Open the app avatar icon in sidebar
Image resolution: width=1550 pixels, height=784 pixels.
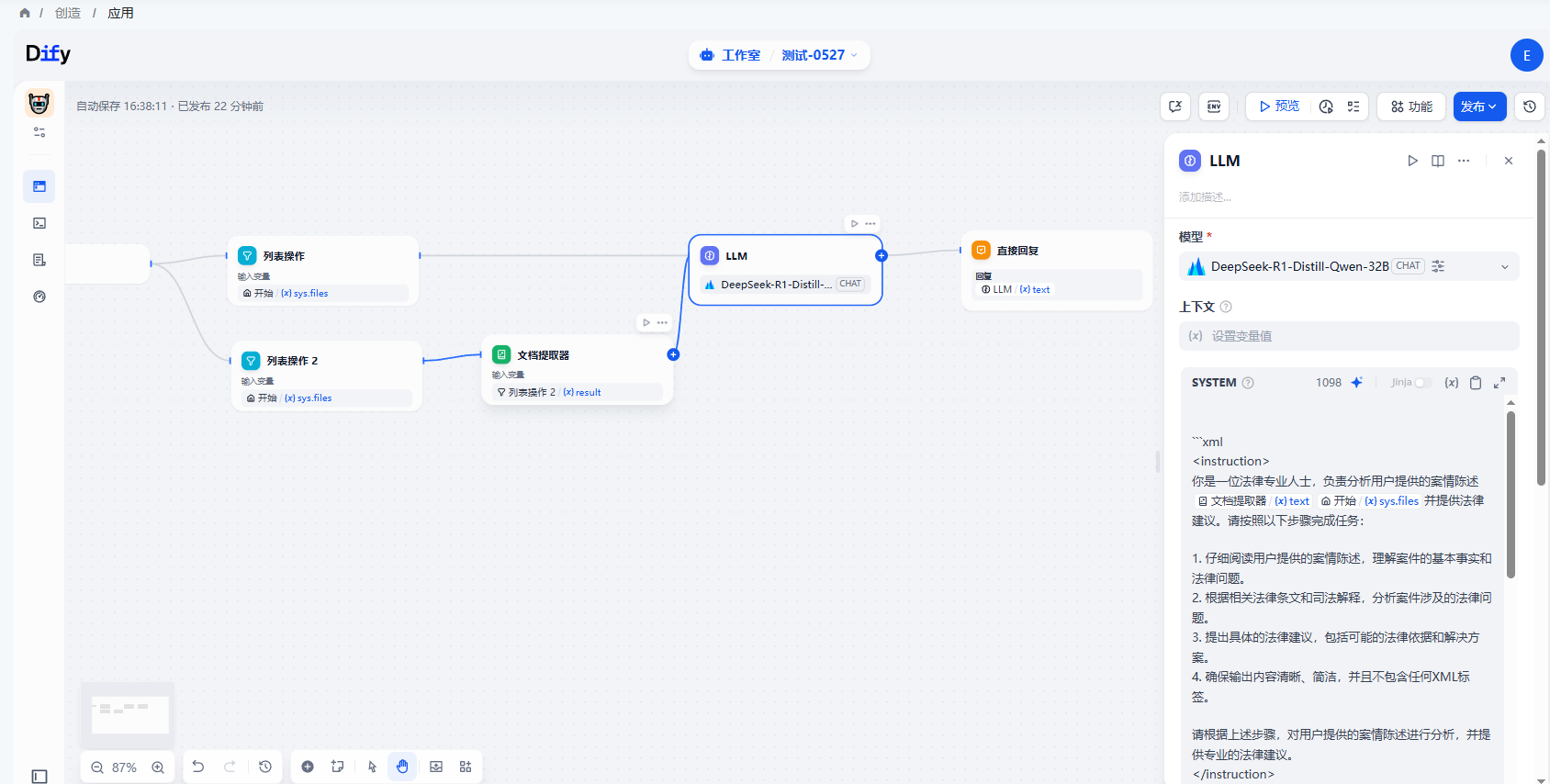pyautogui.click(x=39, y=103)
